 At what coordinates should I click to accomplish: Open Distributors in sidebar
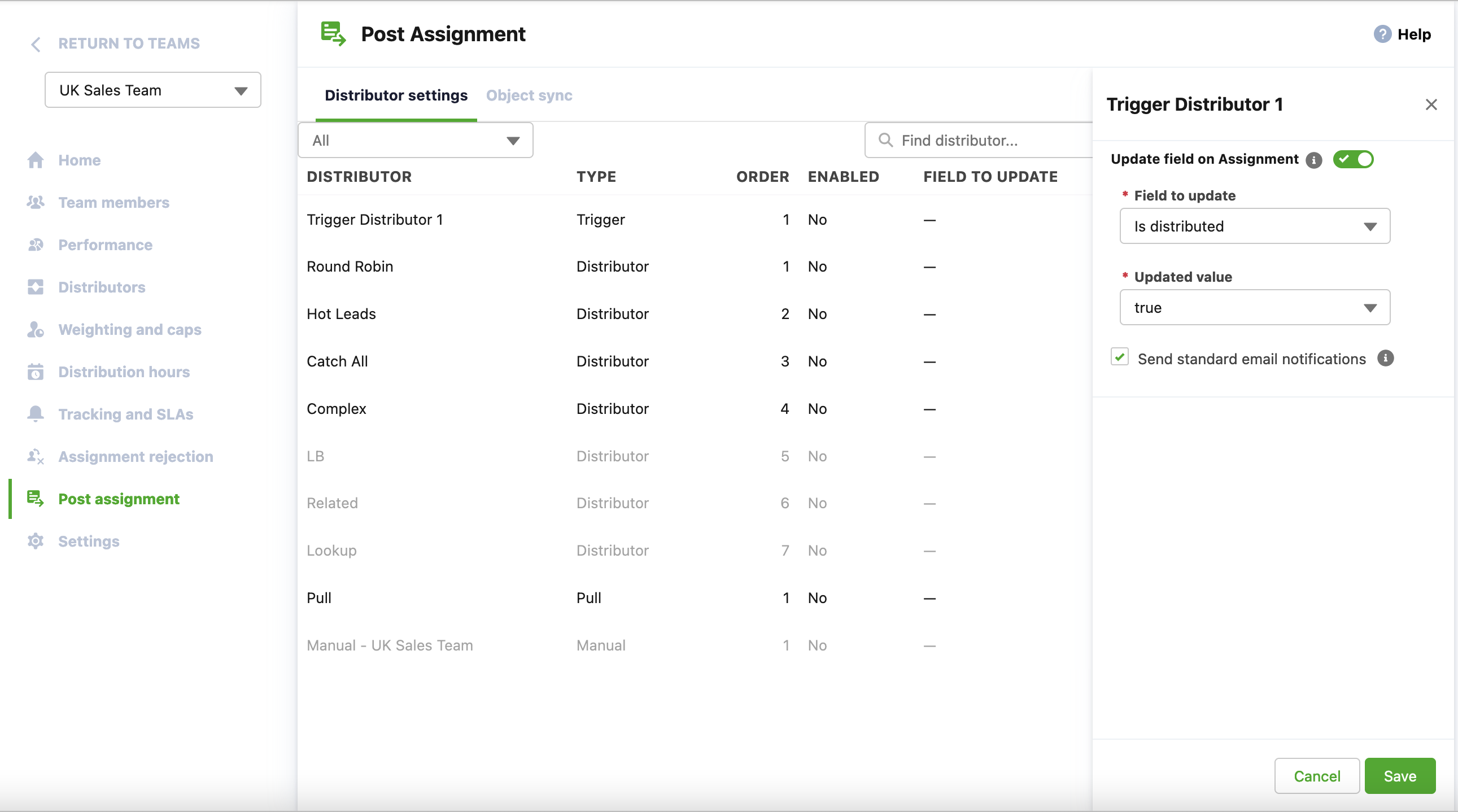tap(102, 287)
